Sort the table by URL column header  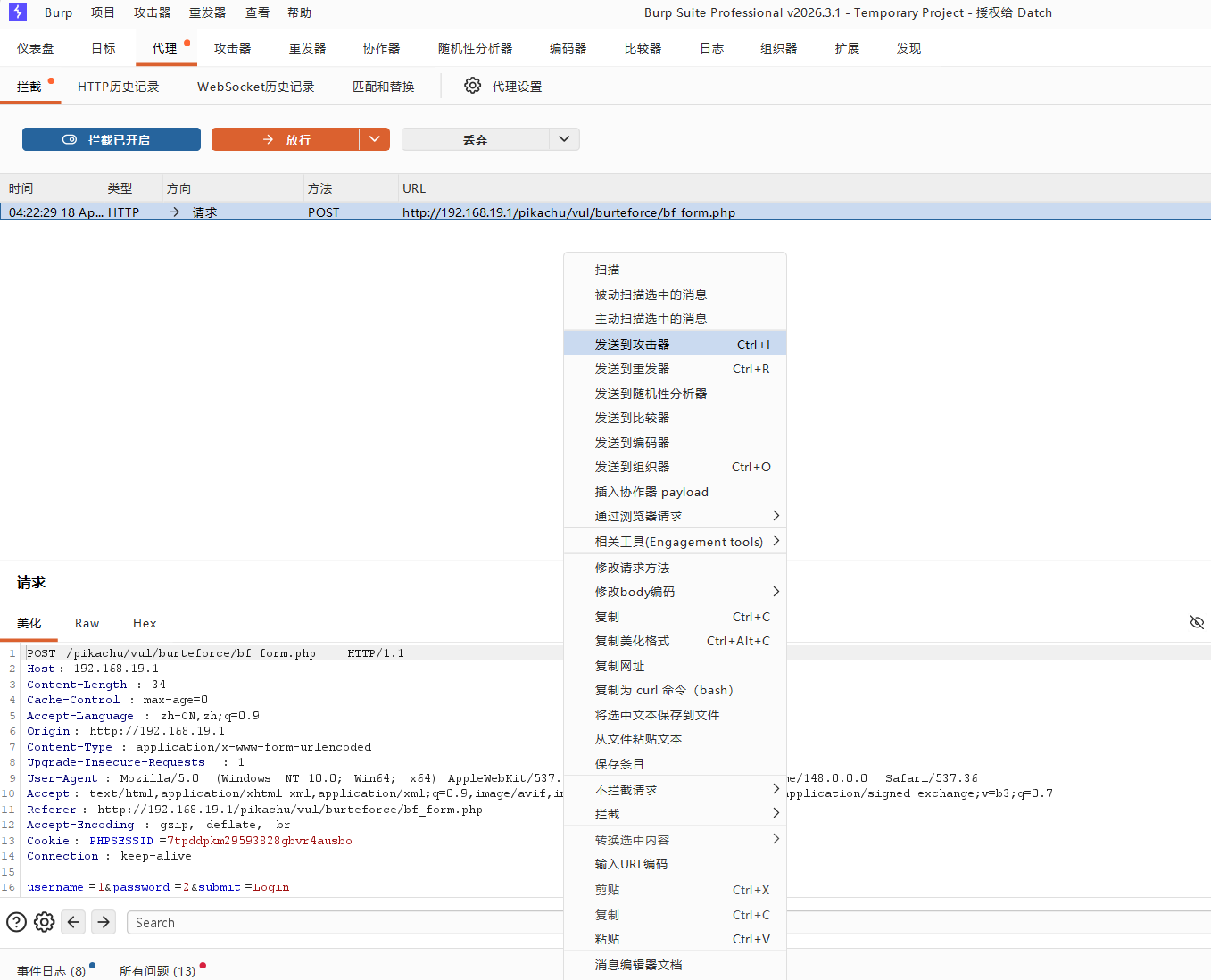[803, 188]
